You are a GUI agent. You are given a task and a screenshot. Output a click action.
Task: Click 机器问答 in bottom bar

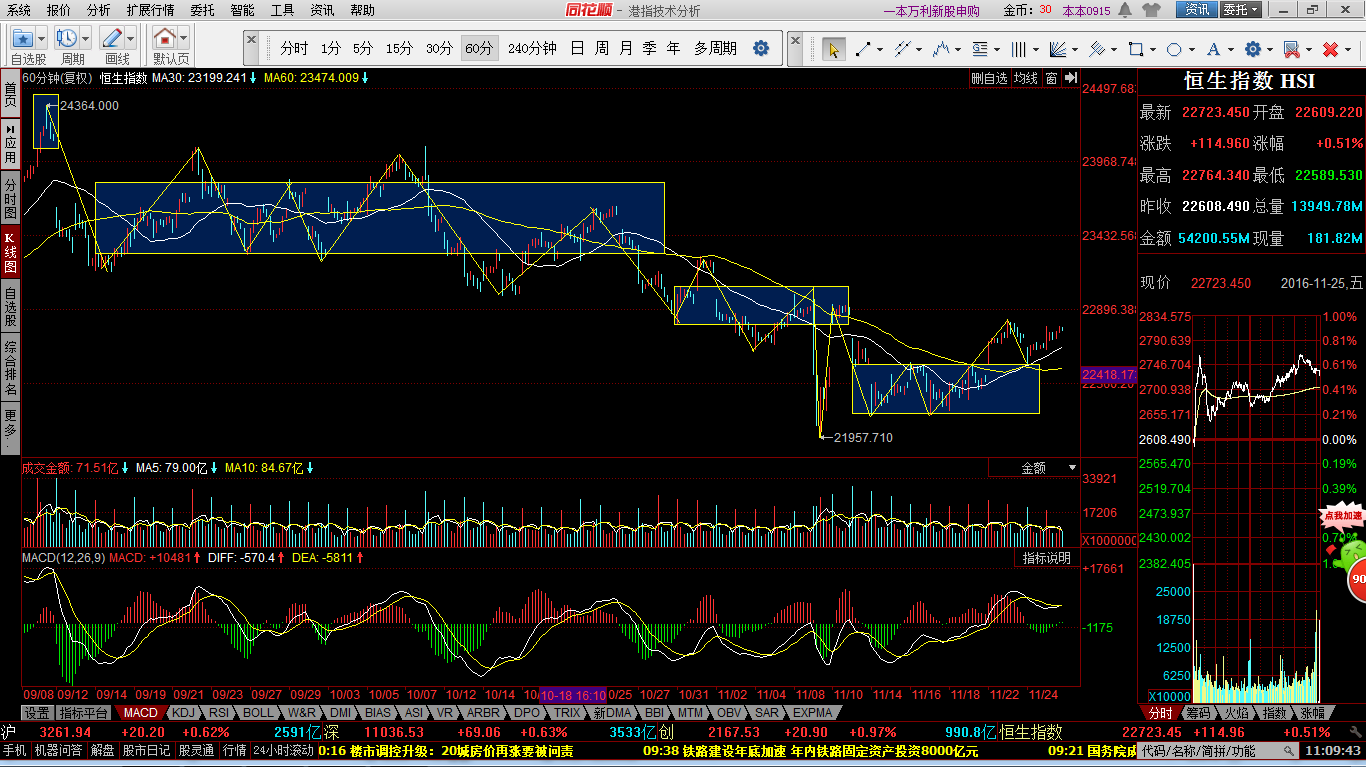point(60,750)
